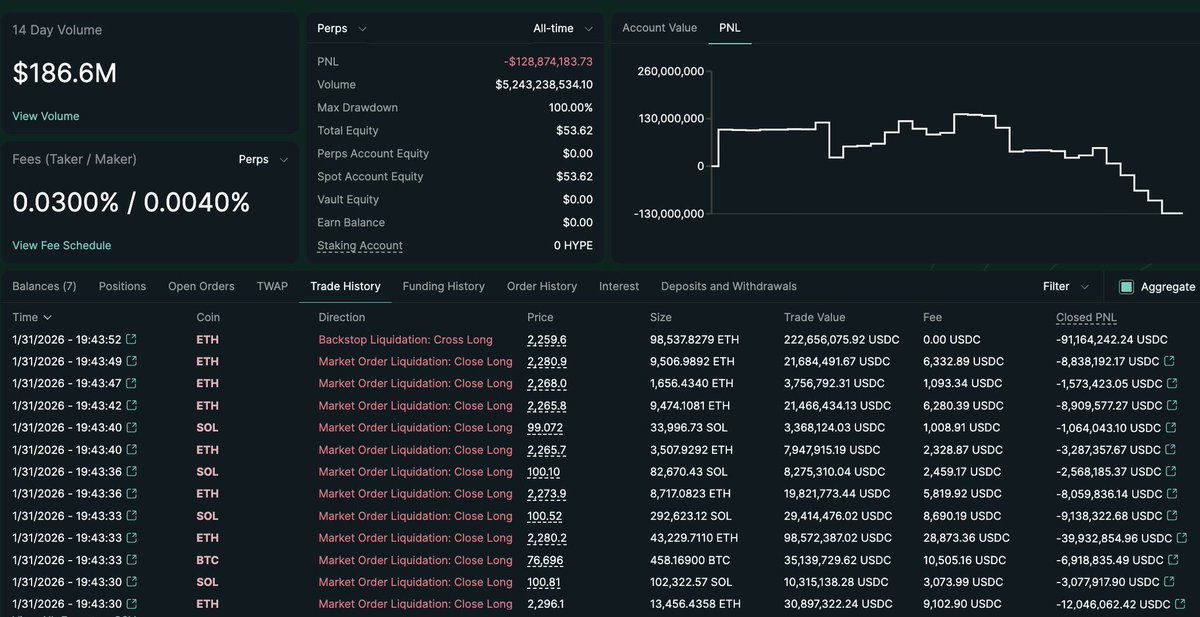Sort trades by the Time column header
The image size is (1200, 617).
tap(32, 317)
